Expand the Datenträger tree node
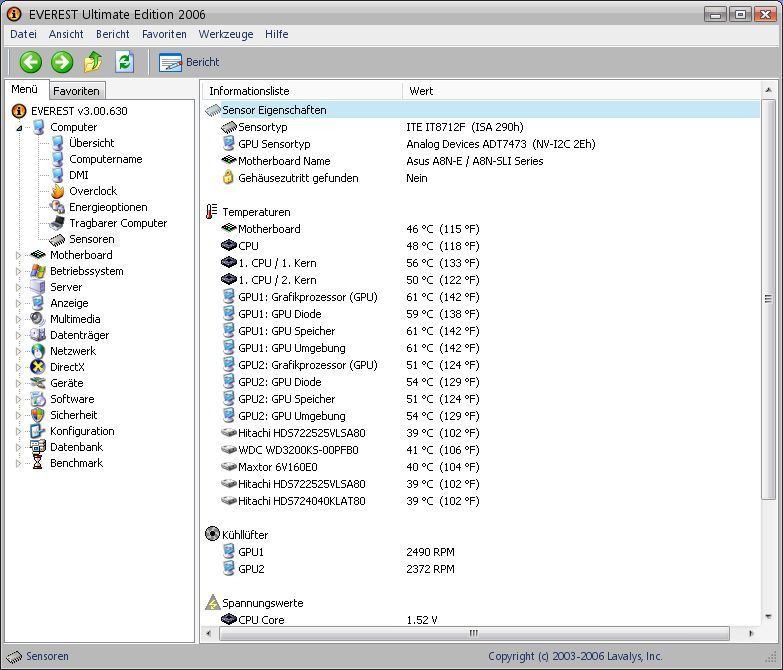 (x=18, y=335)
